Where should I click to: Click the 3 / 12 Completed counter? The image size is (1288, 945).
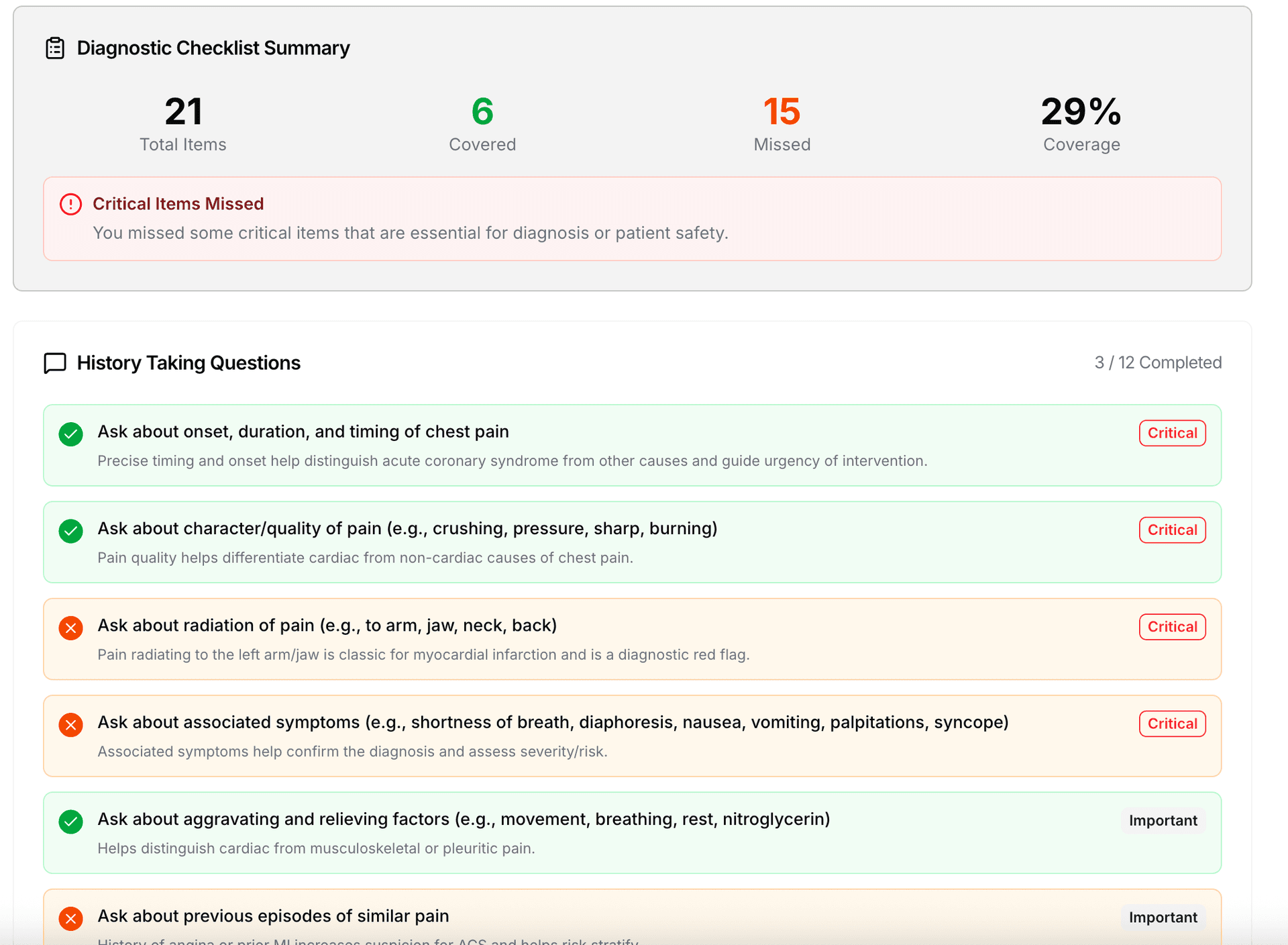[1157, 362]
